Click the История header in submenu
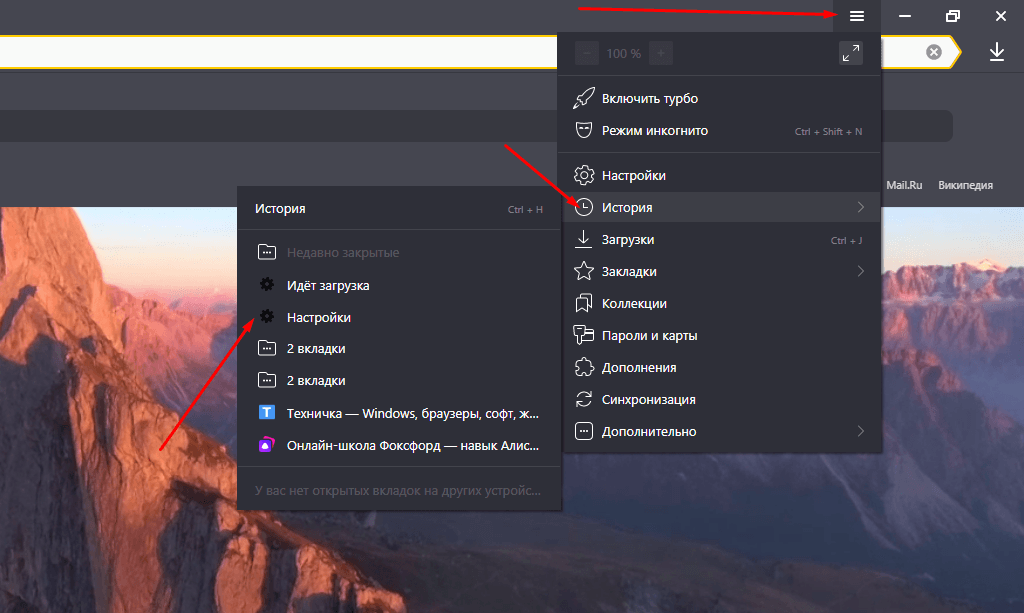The width and height of the screenshot is (1024, 613). coord(280,209)
